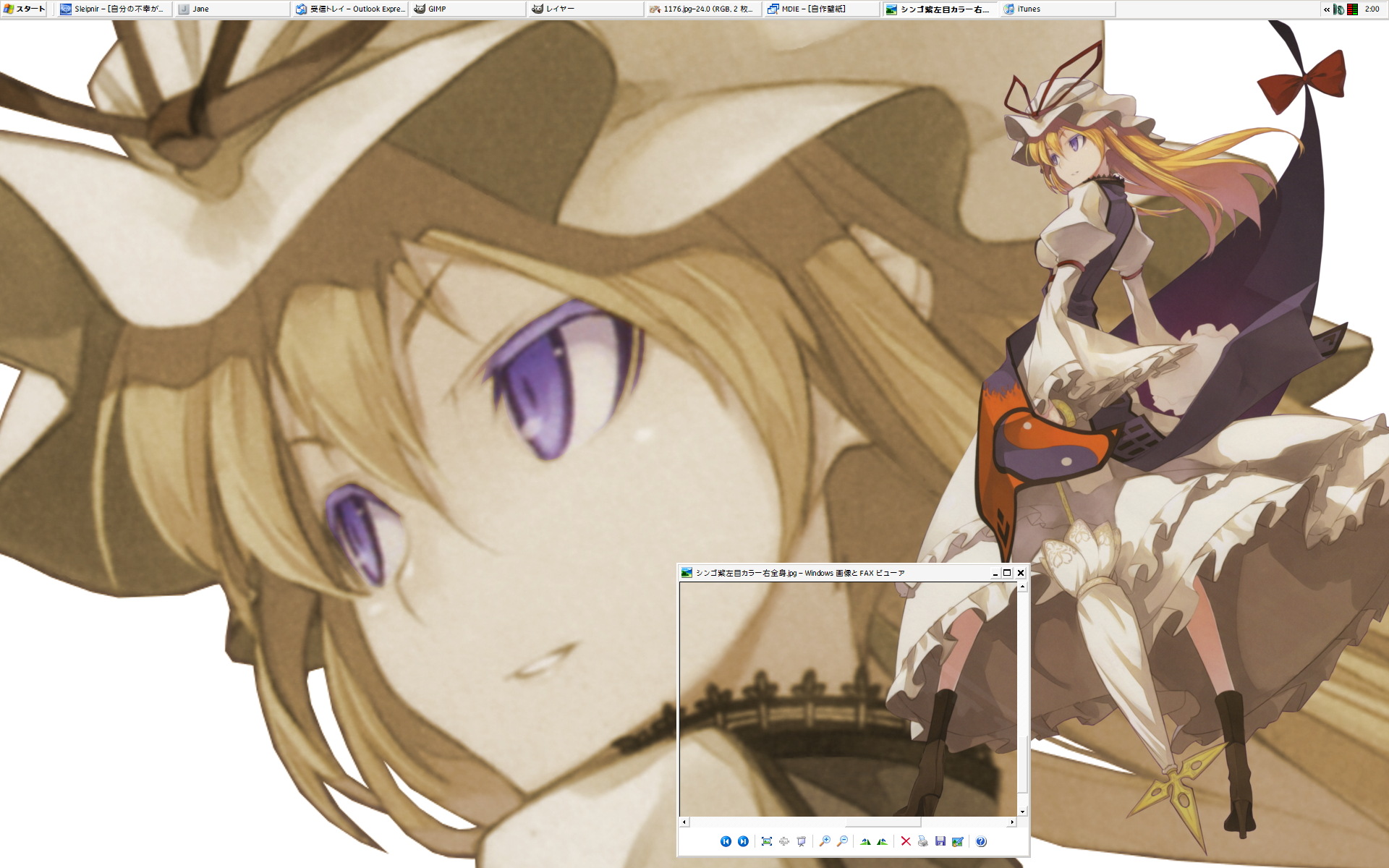Click the viewer's vertical scrollbar thumb
The width and height of the screenshot is (1389, 868).
tap(1022, 764)
